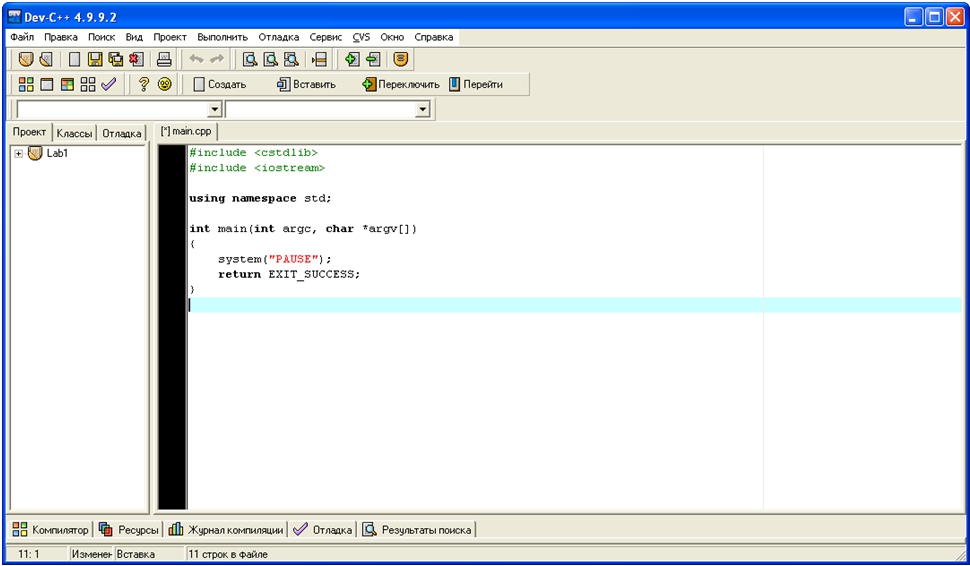Click the Save All icon
The width and height of the screenshot is (970, 566).
click(x=116, y=59)
